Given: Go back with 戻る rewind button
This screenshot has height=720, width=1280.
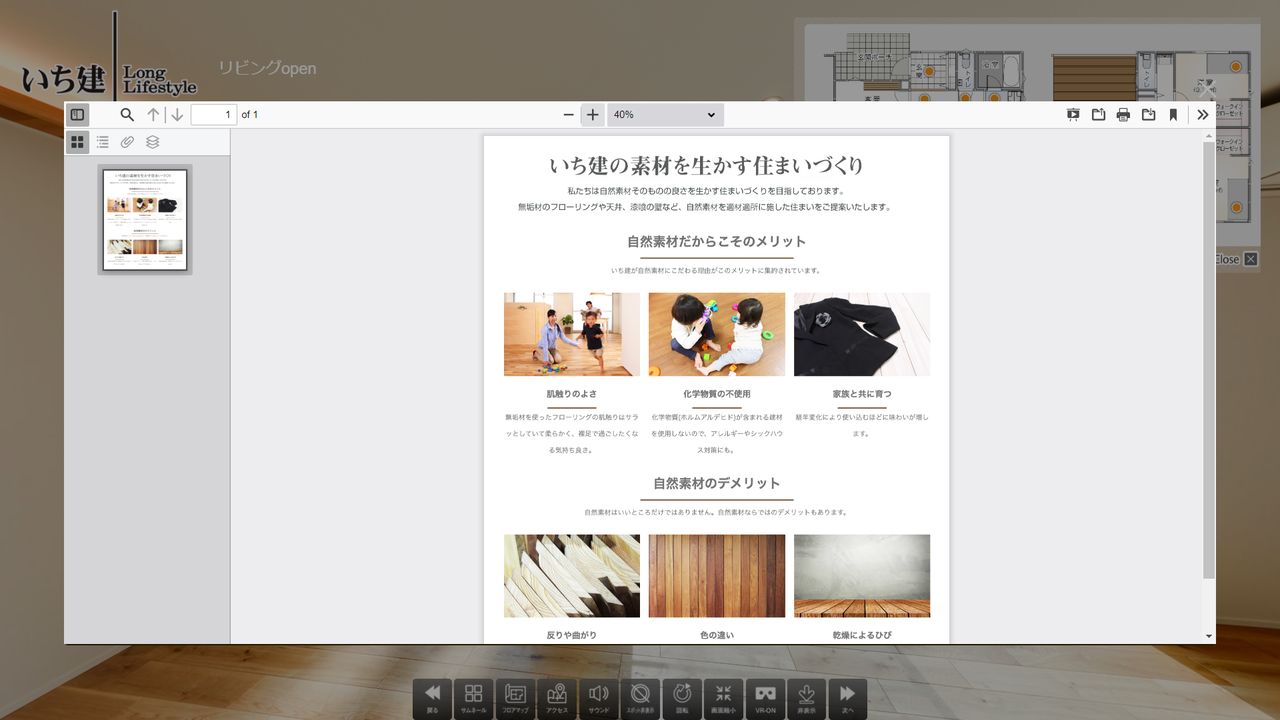Looking at the screenshot, I should coord(432,698).
